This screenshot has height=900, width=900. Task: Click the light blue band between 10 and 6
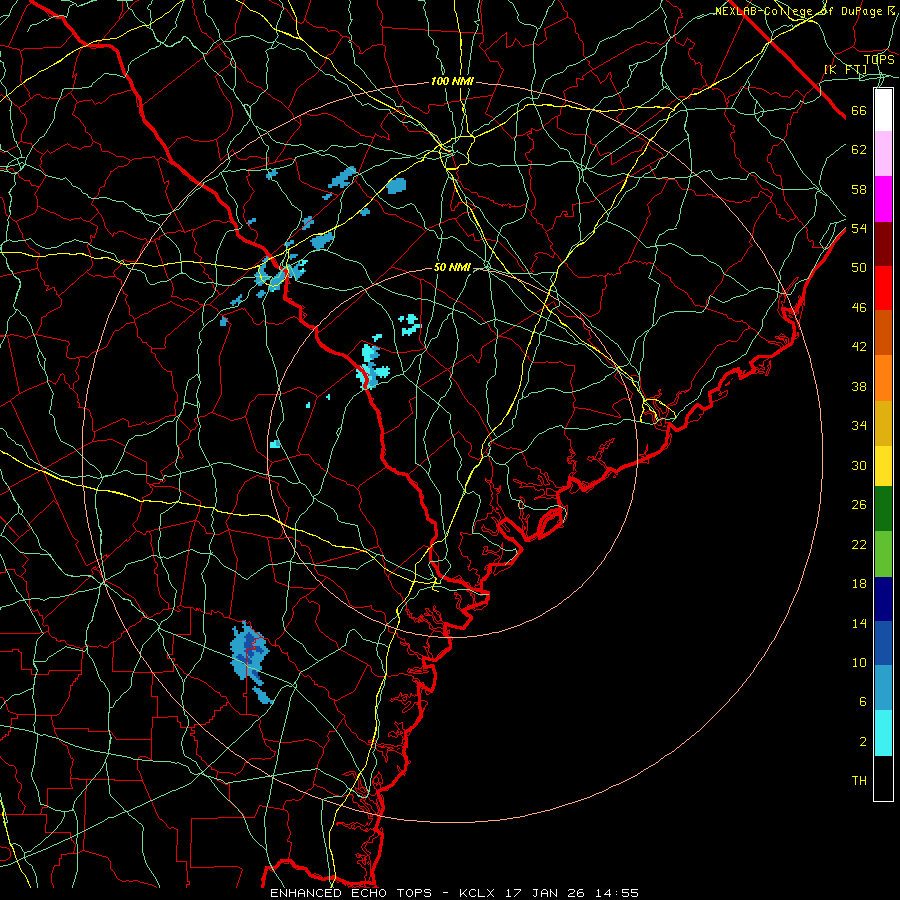coord(883,688)
